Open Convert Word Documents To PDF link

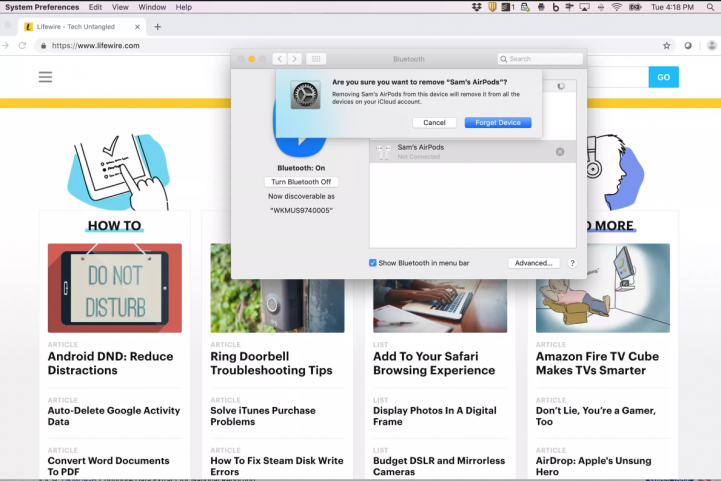pos(109,466)
